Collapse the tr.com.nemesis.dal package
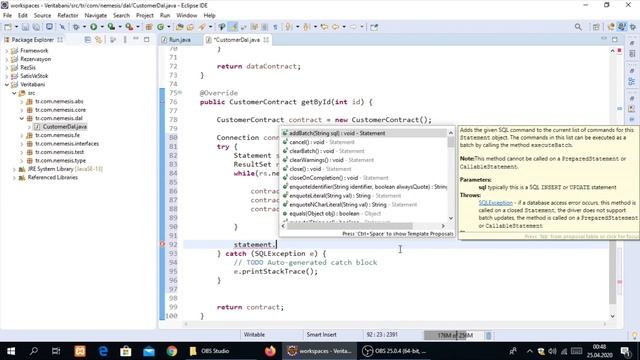Screen dimensions: 640x360 pos(22,118)
